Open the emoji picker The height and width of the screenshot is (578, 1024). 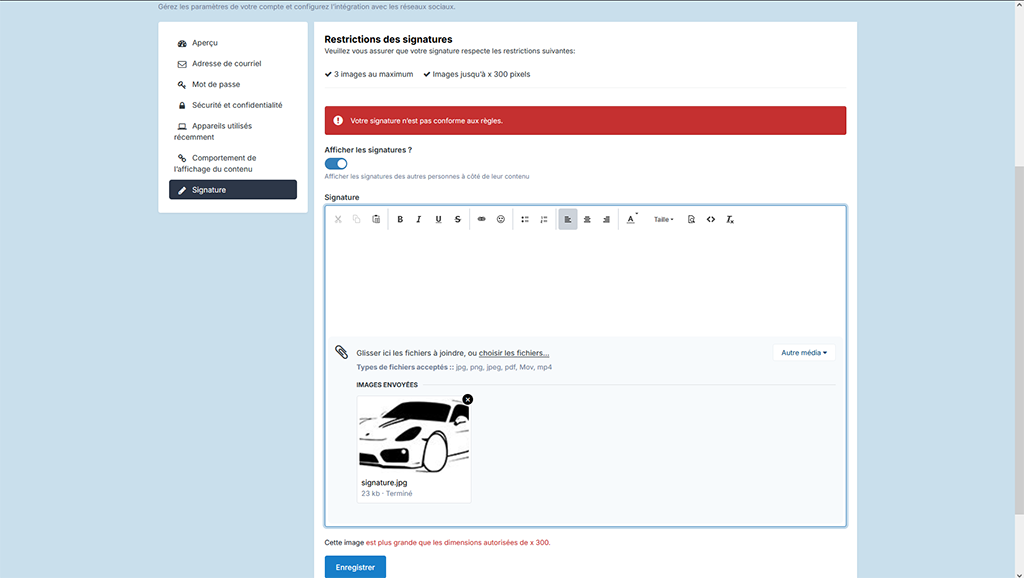501,219
